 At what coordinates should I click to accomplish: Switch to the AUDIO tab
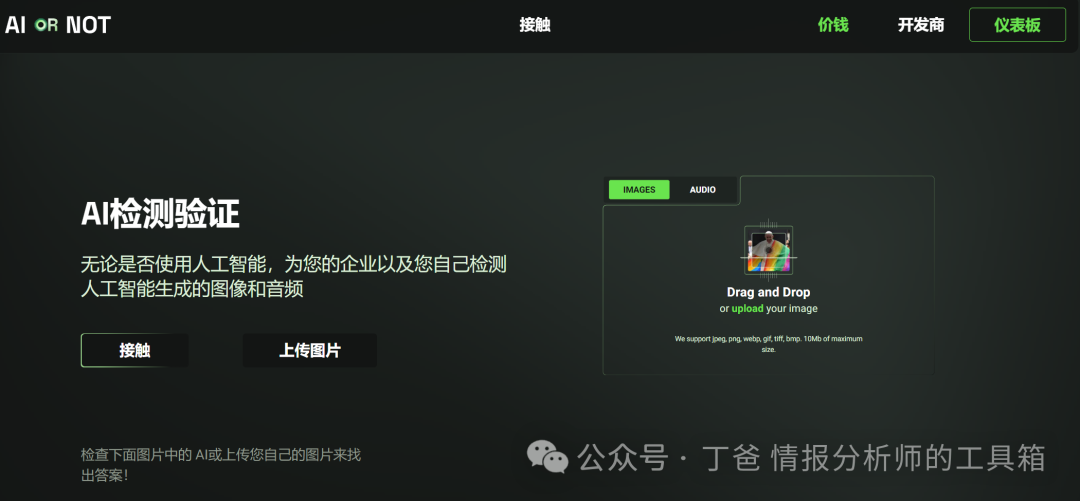pos(703,190)
